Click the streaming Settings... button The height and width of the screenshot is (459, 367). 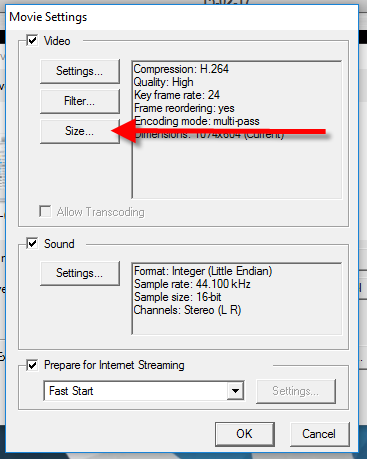click(x=296, y=391)
